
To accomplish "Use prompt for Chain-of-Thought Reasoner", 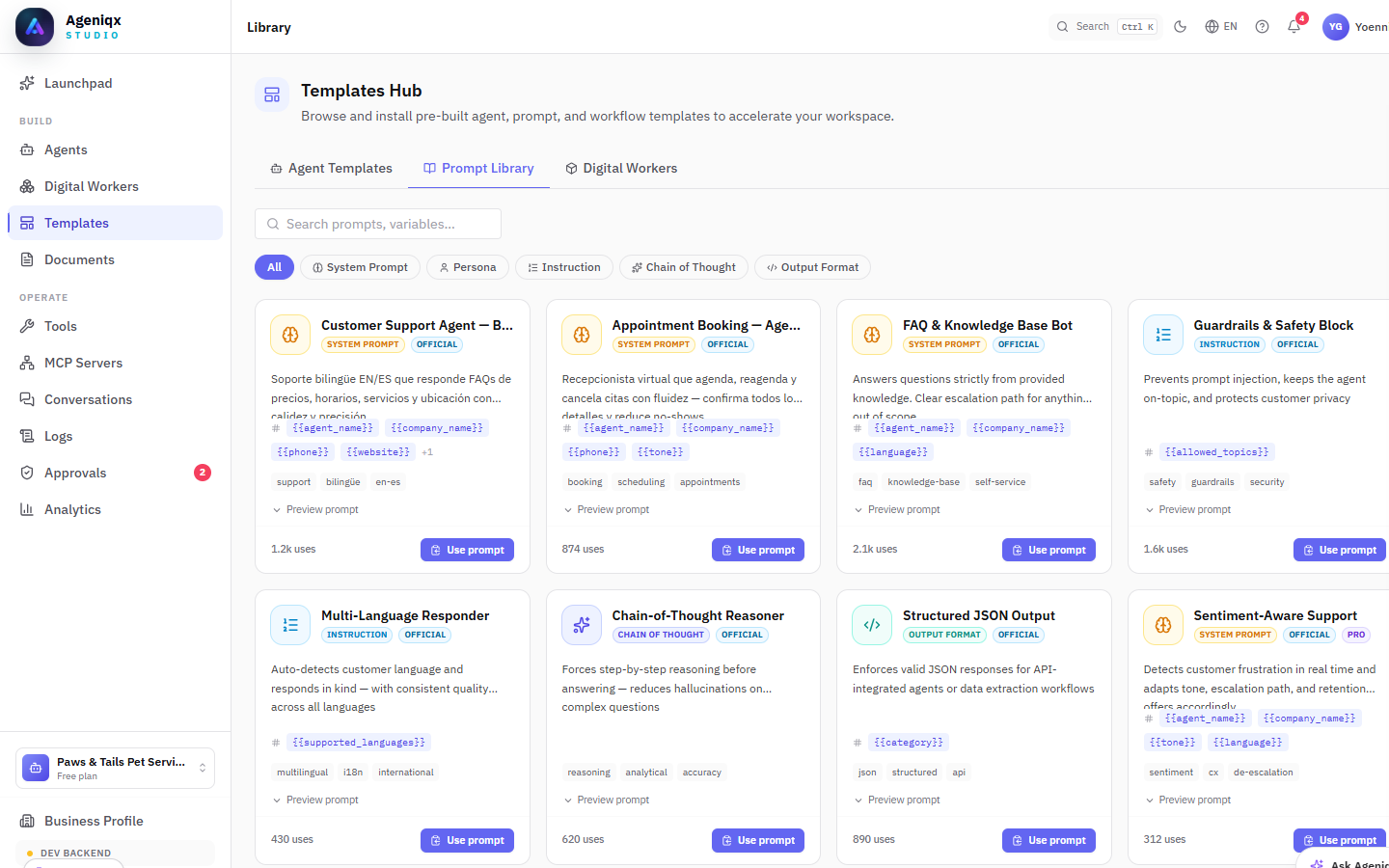I will pos(758,840).
